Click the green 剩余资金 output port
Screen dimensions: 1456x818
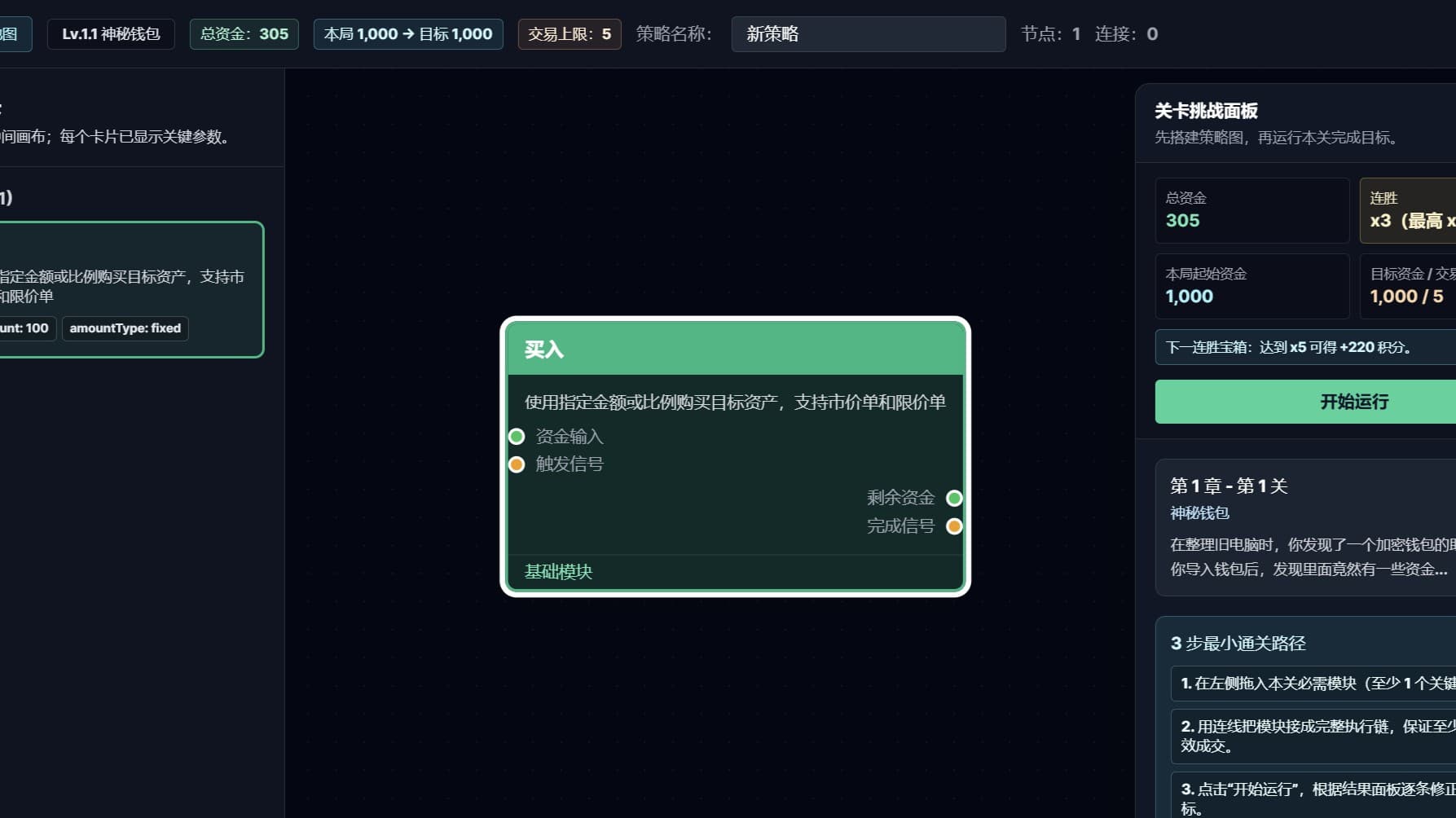[x=954, y=498]
